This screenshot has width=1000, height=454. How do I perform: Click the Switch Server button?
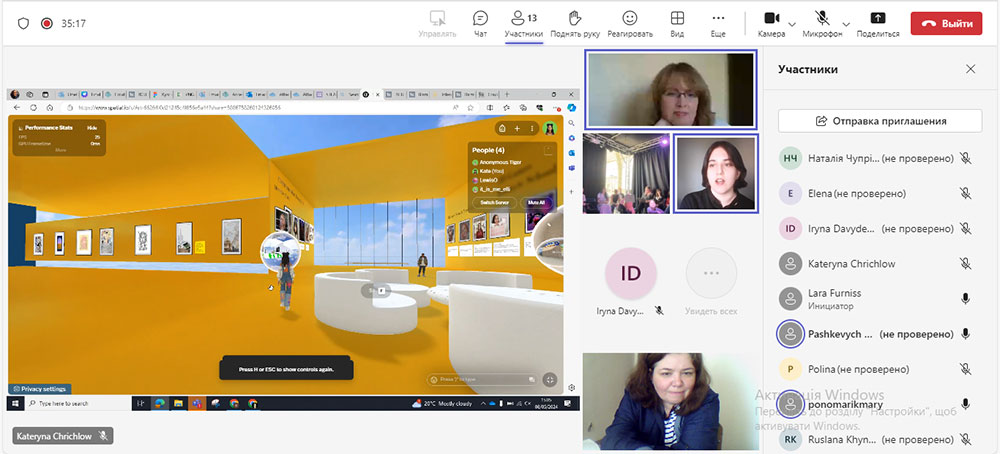click(494, 202)
